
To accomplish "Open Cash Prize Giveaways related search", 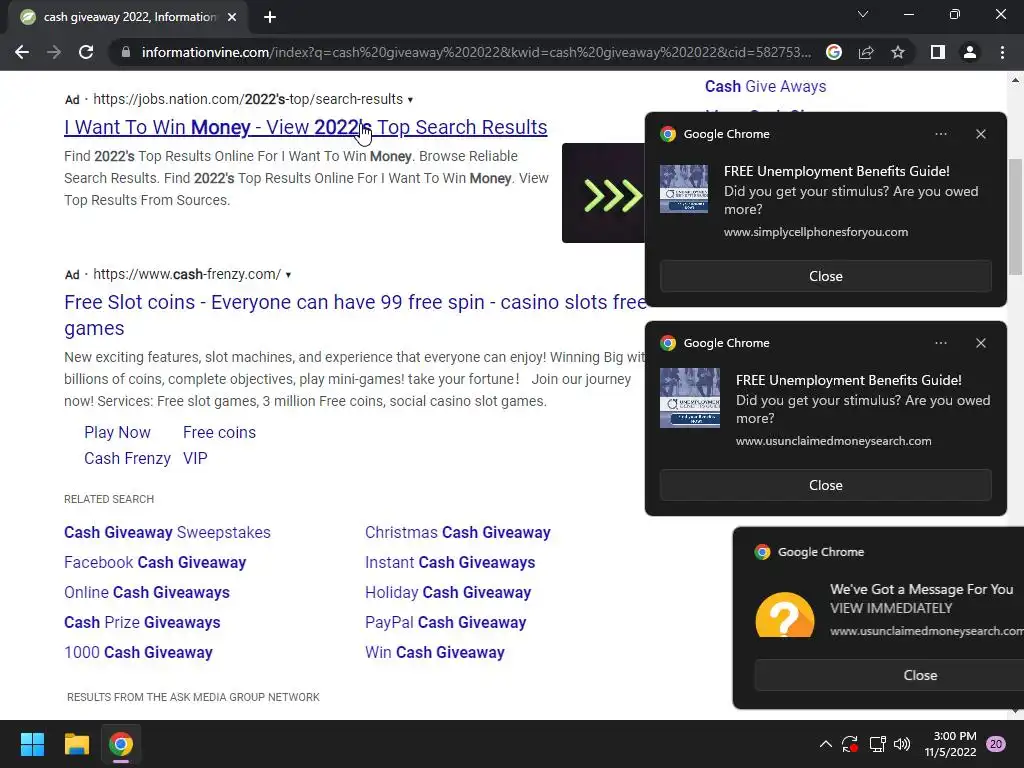I will click(x=142, y=622).
